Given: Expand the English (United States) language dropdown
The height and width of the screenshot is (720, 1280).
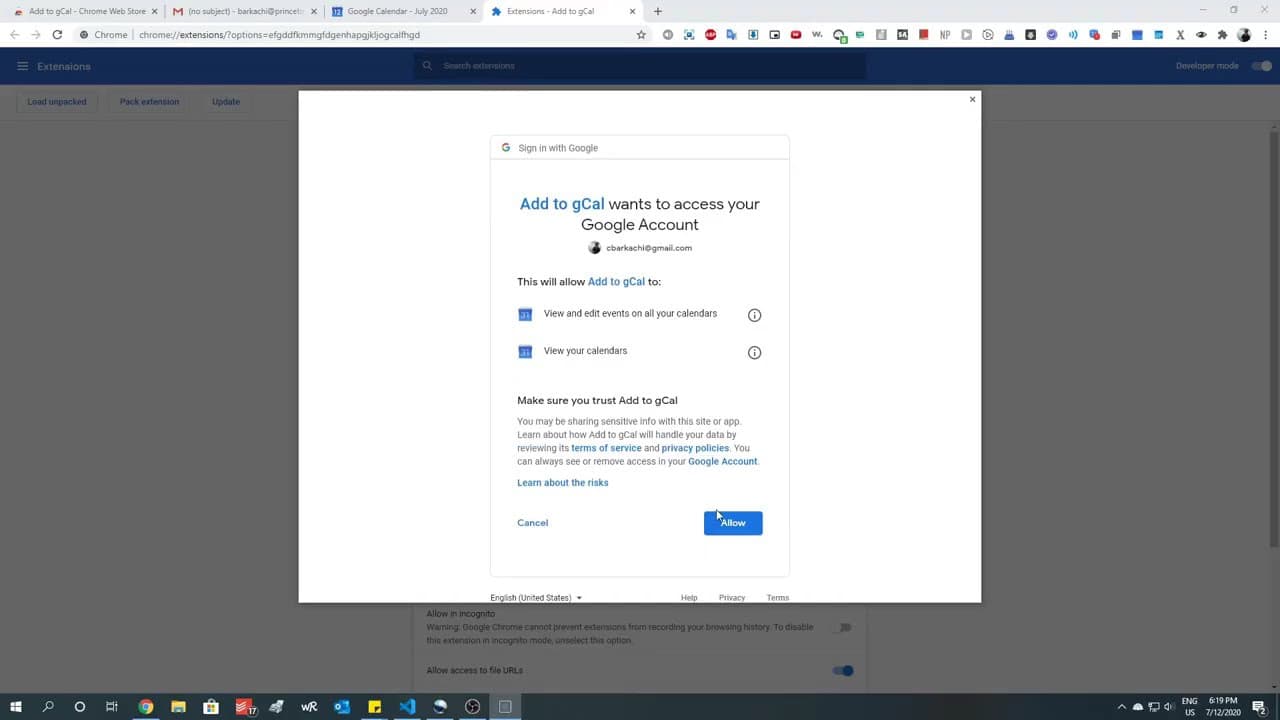Looking at the screenshot, I should [536, 598].
